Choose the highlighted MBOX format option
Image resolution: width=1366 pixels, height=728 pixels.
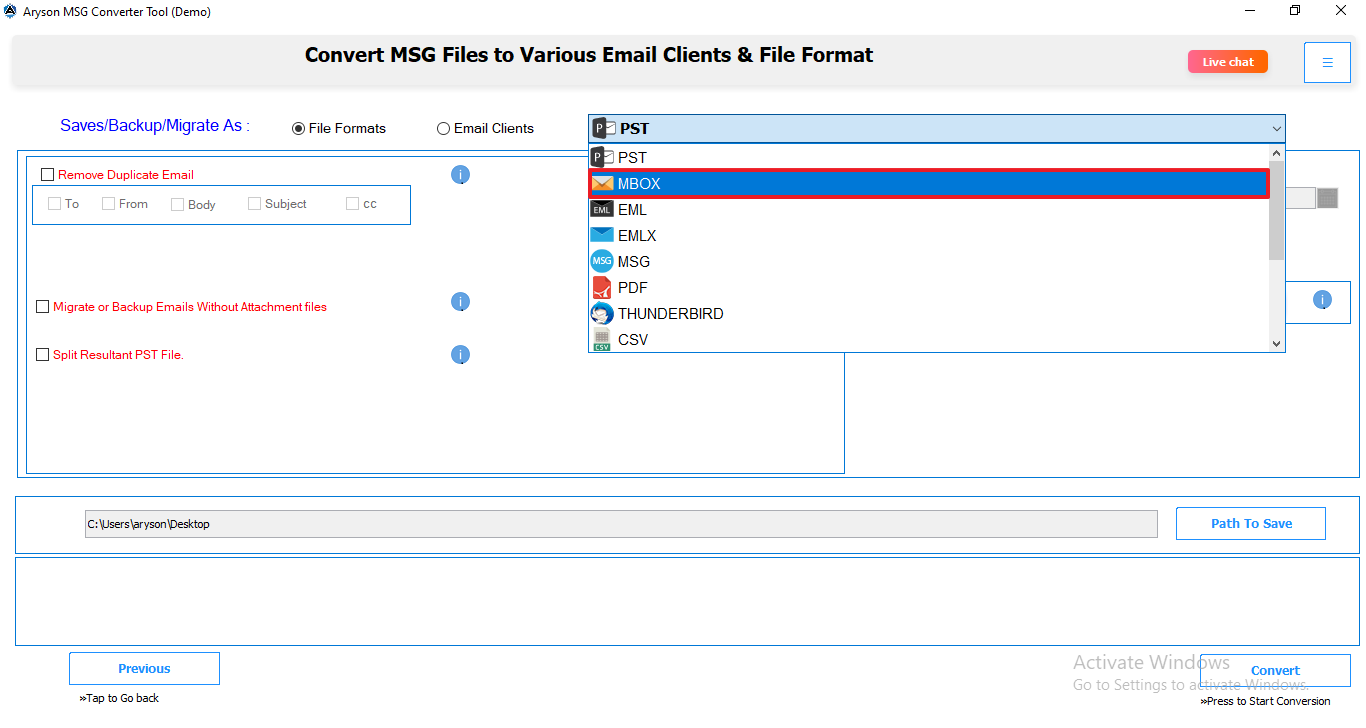pos(928,183)
